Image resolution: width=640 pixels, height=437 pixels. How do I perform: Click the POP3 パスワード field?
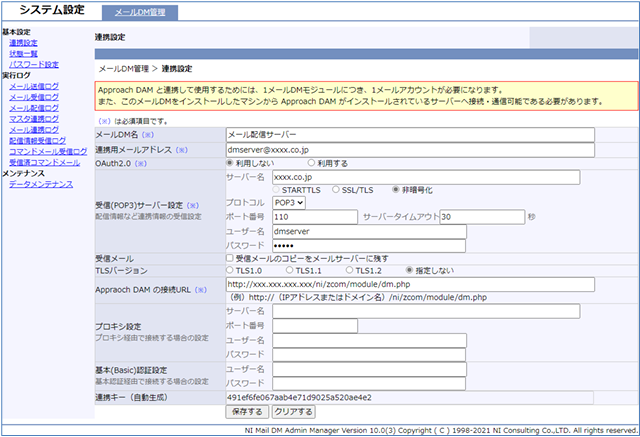pyautogui.click(x=369, y=246)
